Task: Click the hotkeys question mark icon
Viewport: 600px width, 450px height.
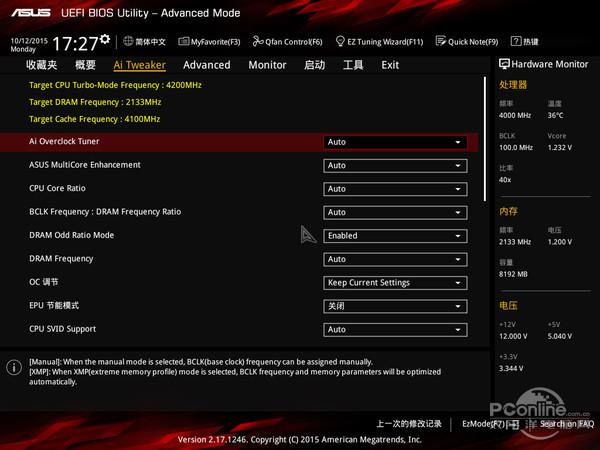Action: coord(516,41)
